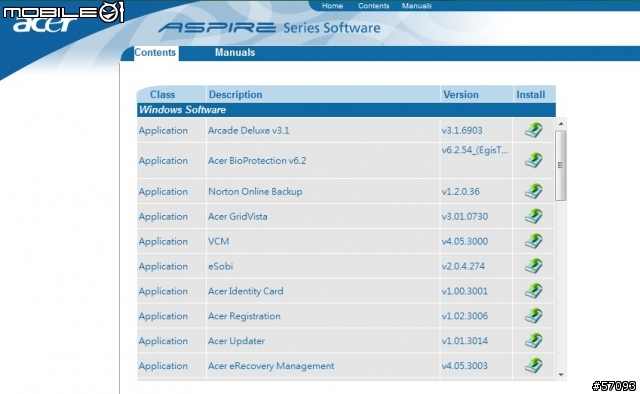
Task: Select the Arcade Deluxe v3.1 description
Action: [x=249, y=130]
